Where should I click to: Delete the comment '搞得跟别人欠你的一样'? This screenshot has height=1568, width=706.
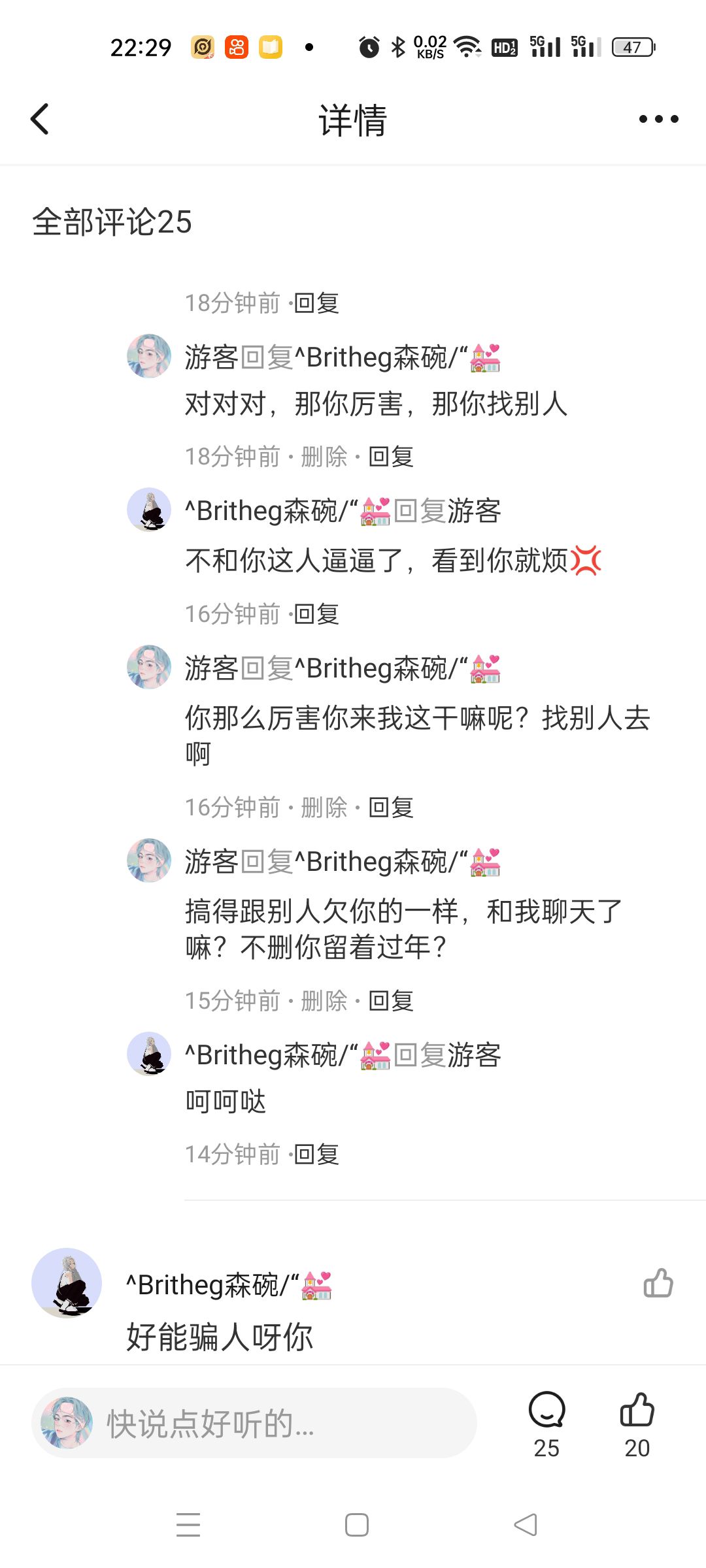click(324, 1001)
